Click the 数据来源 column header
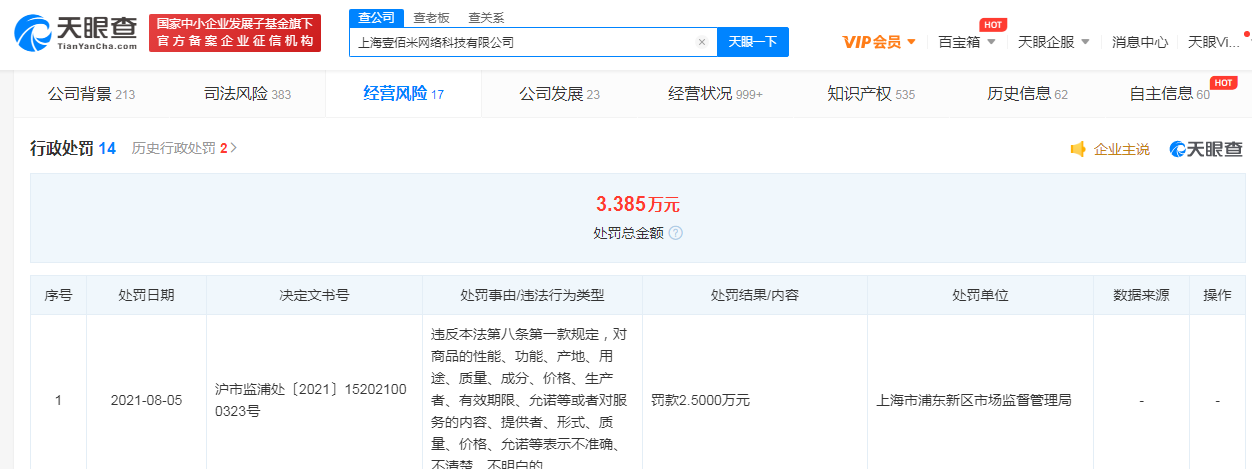Screen dimensions: 1252x469 point(1141,295)
